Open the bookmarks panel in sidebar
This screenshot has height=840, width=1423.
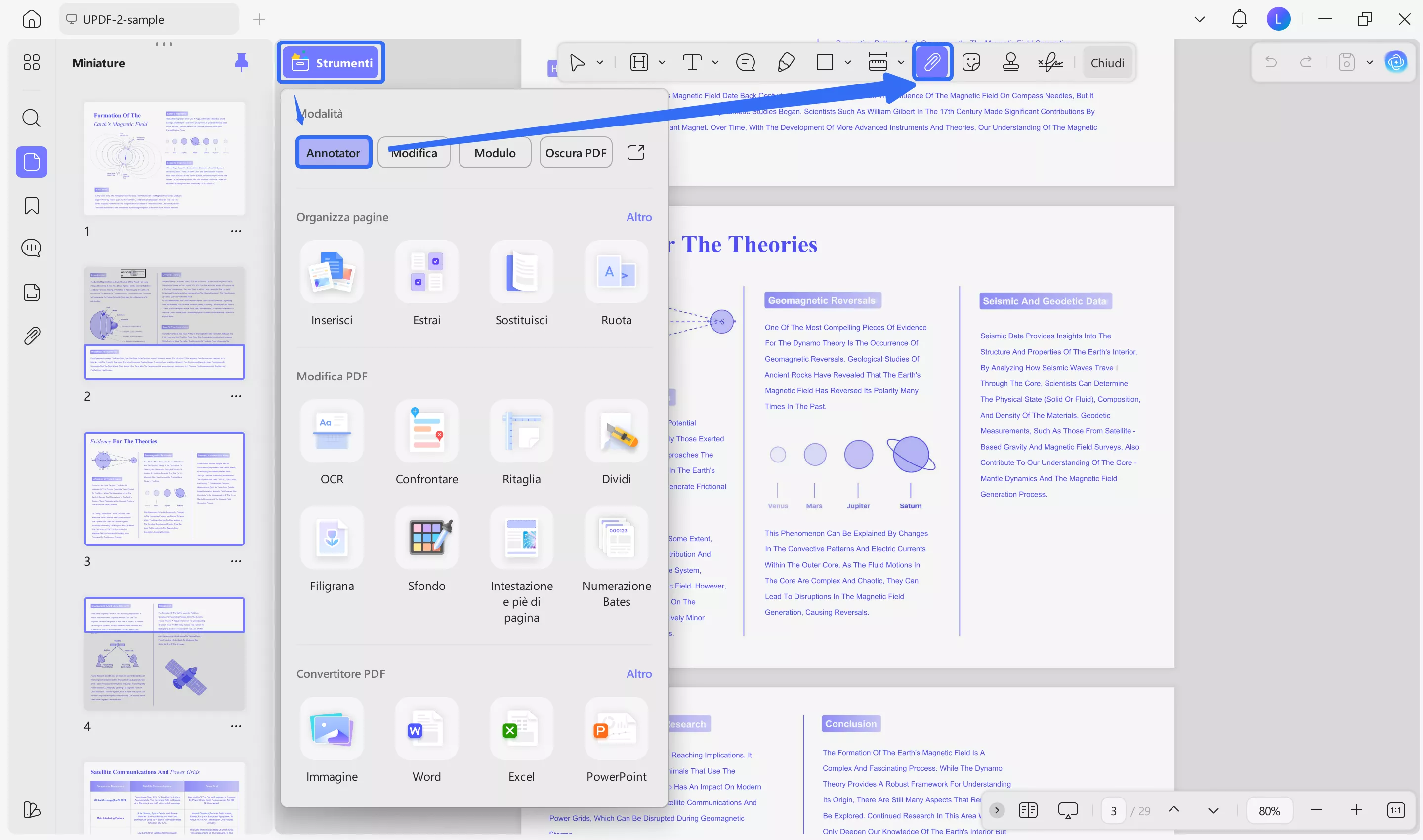(32, 206)
